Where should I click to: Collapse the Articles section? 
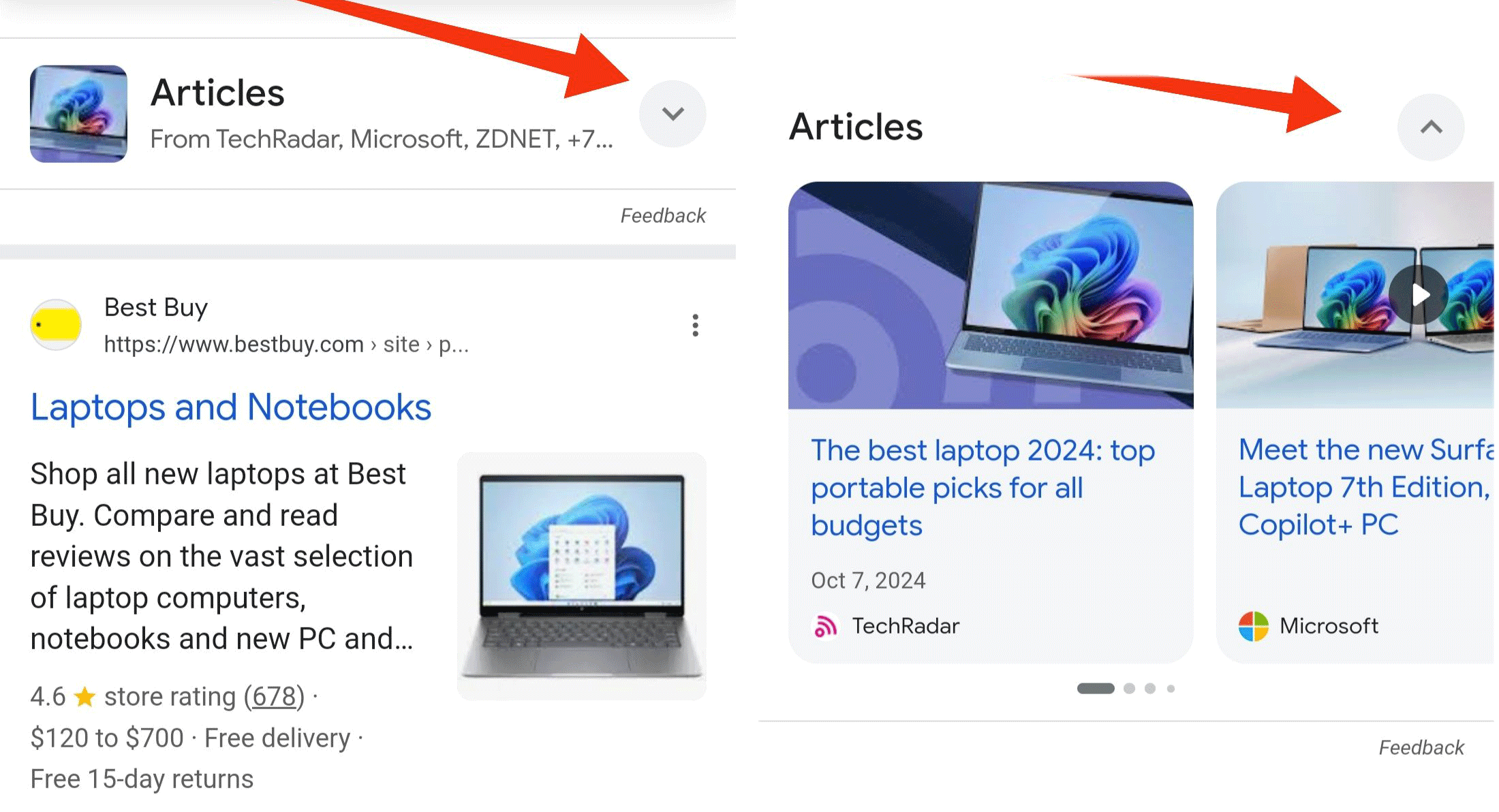click(1432, 127)
